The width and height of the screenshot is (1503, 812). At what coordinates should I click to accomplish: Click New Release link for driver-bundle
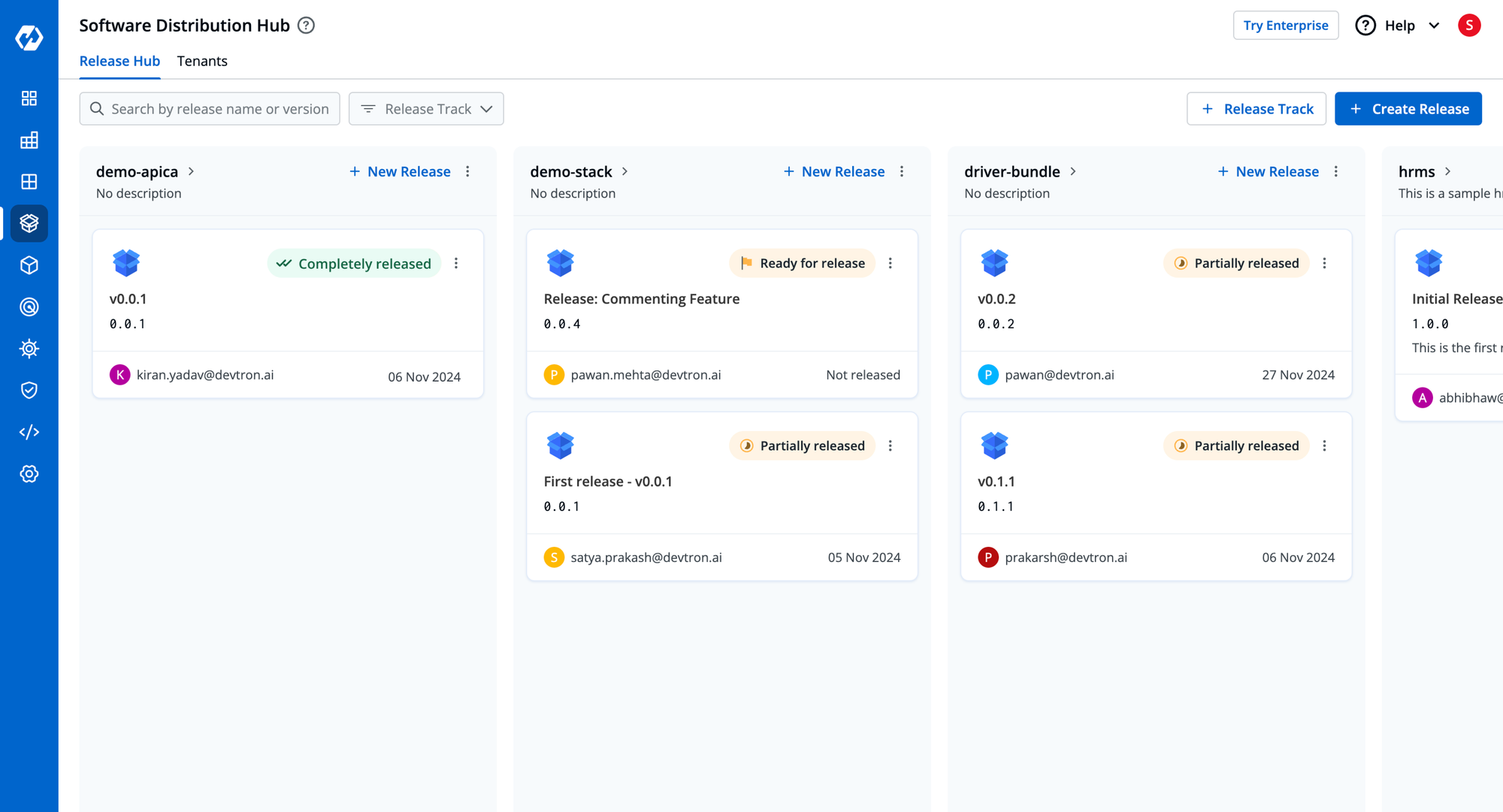click(1268, 171)
